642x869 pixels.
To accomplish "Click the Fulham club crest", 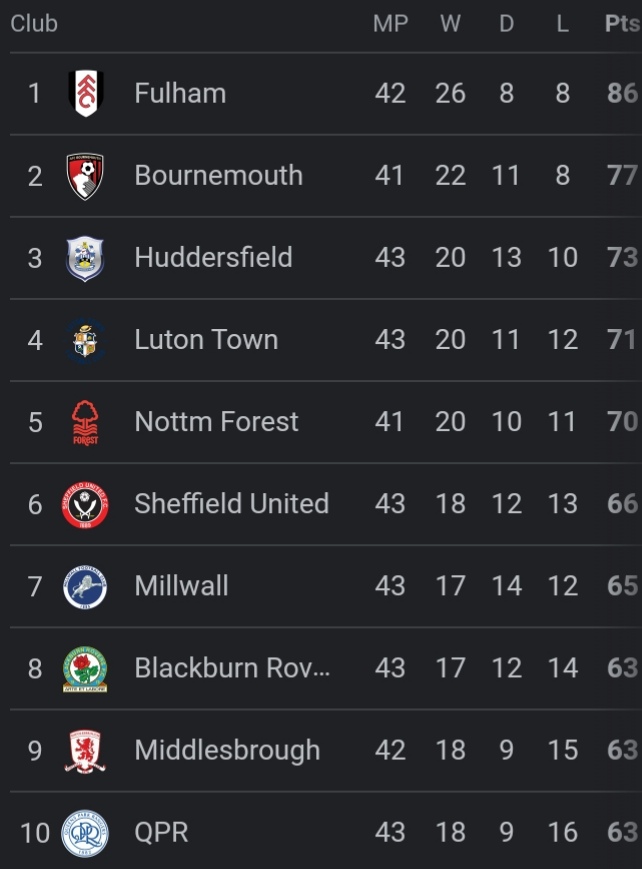I will 85,93.
